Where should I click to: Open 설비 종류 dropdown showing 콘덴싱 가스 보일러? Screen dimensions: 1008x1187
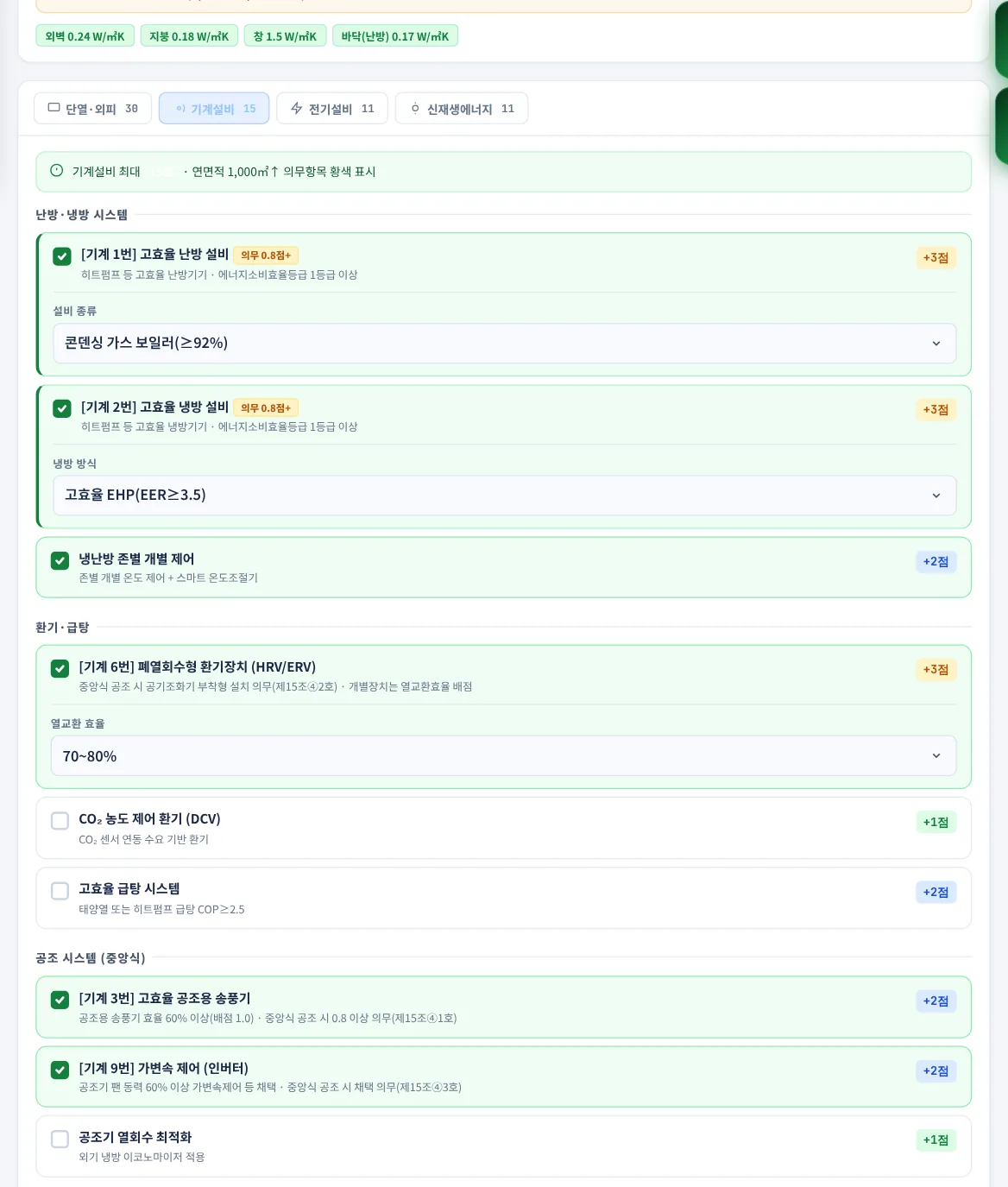[504, 344]
